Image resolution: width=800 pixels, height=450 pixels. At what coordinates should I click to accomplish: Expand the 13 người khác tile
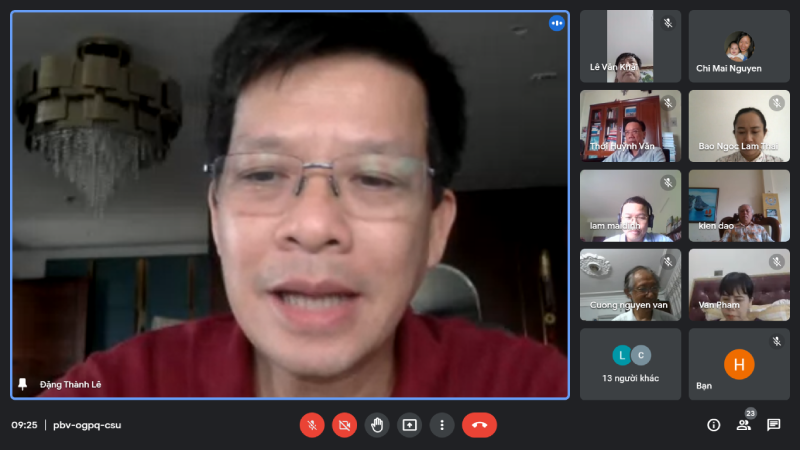coord(630,364)
